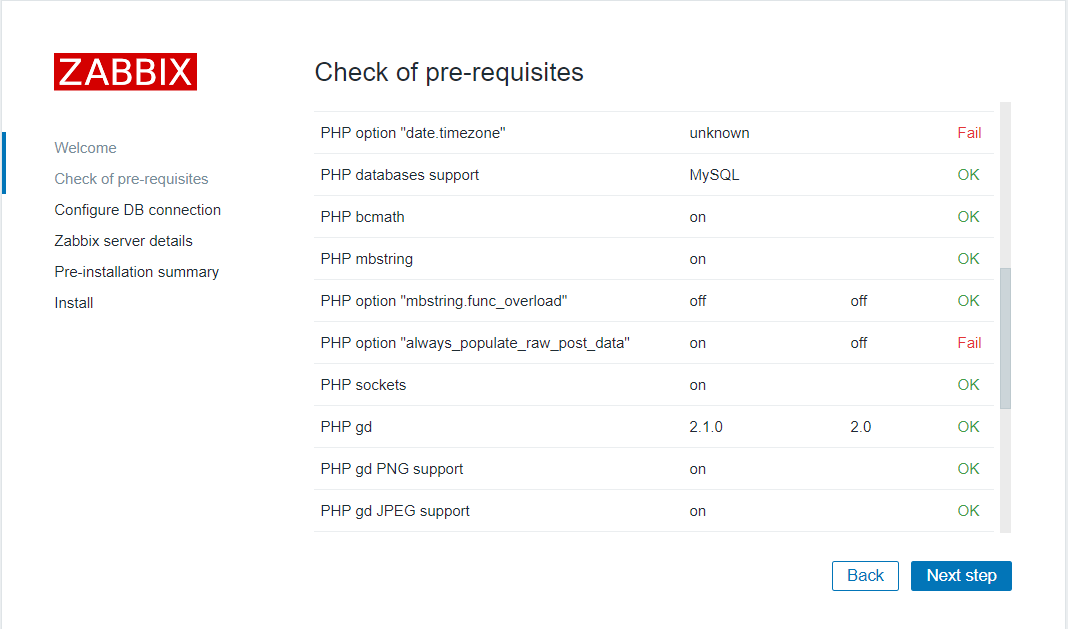Select Zabbix server details step
This screenshot has width=1068, height=629.
click(123, 241)
